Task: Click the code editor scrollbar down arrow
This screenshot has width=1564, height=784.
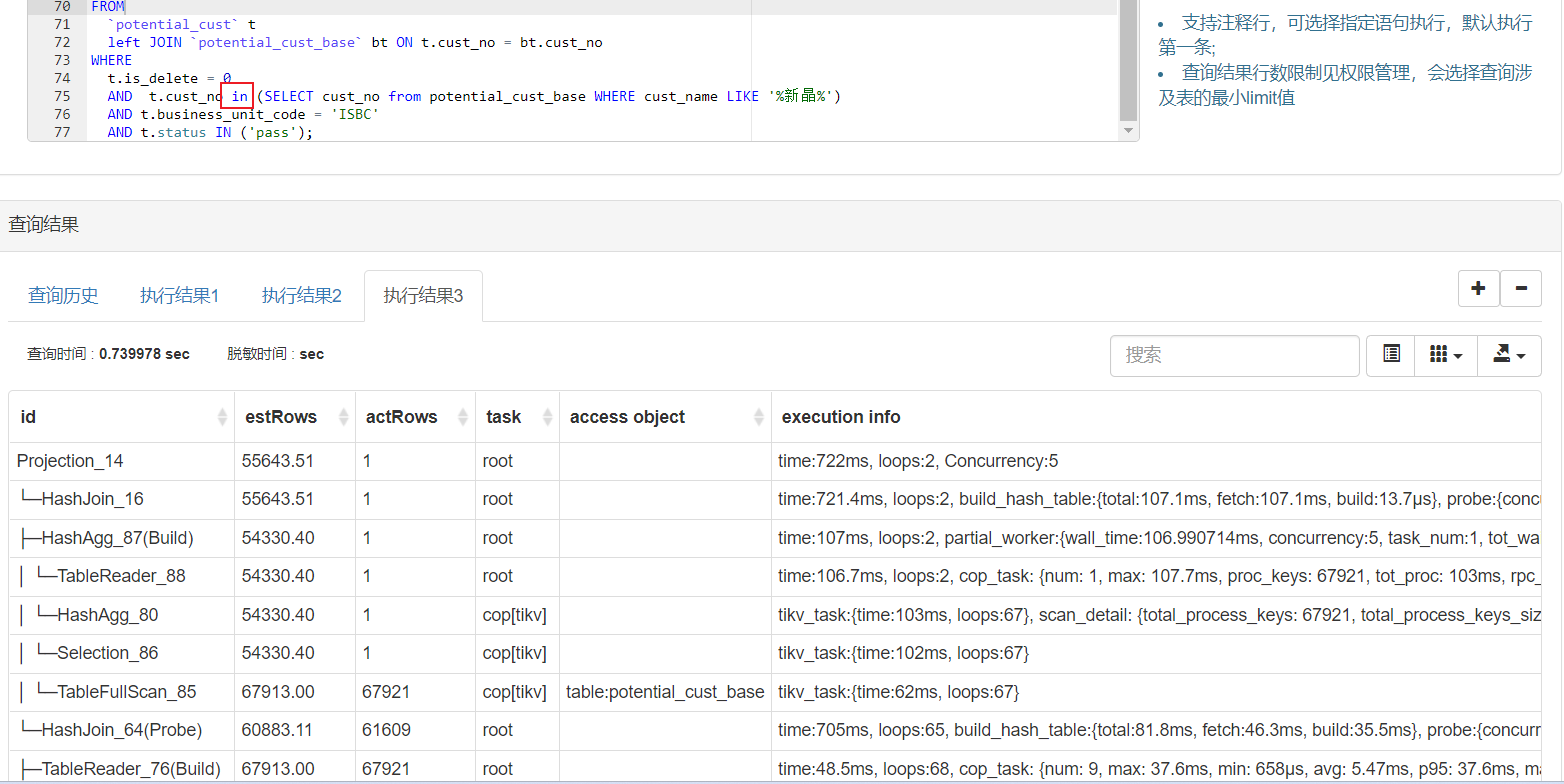Action: 1128,131
